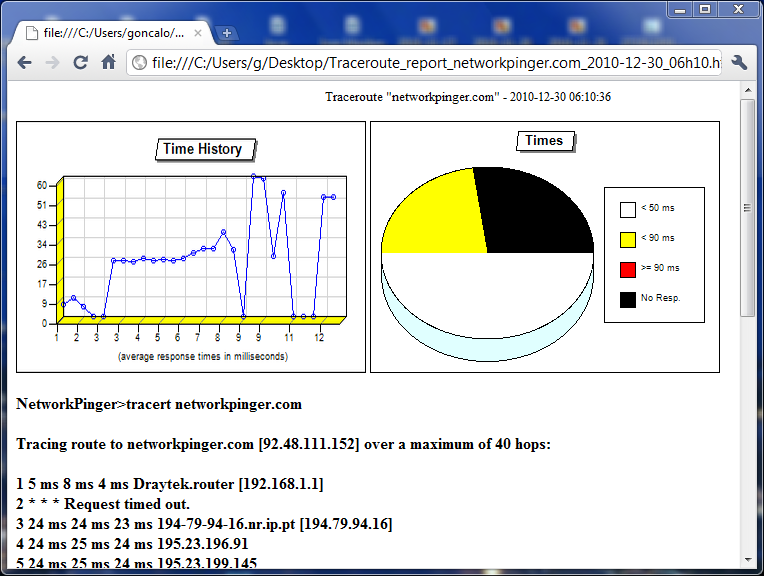Minimize the browser window
The image size is (764, 576).
tap(680, 9)
